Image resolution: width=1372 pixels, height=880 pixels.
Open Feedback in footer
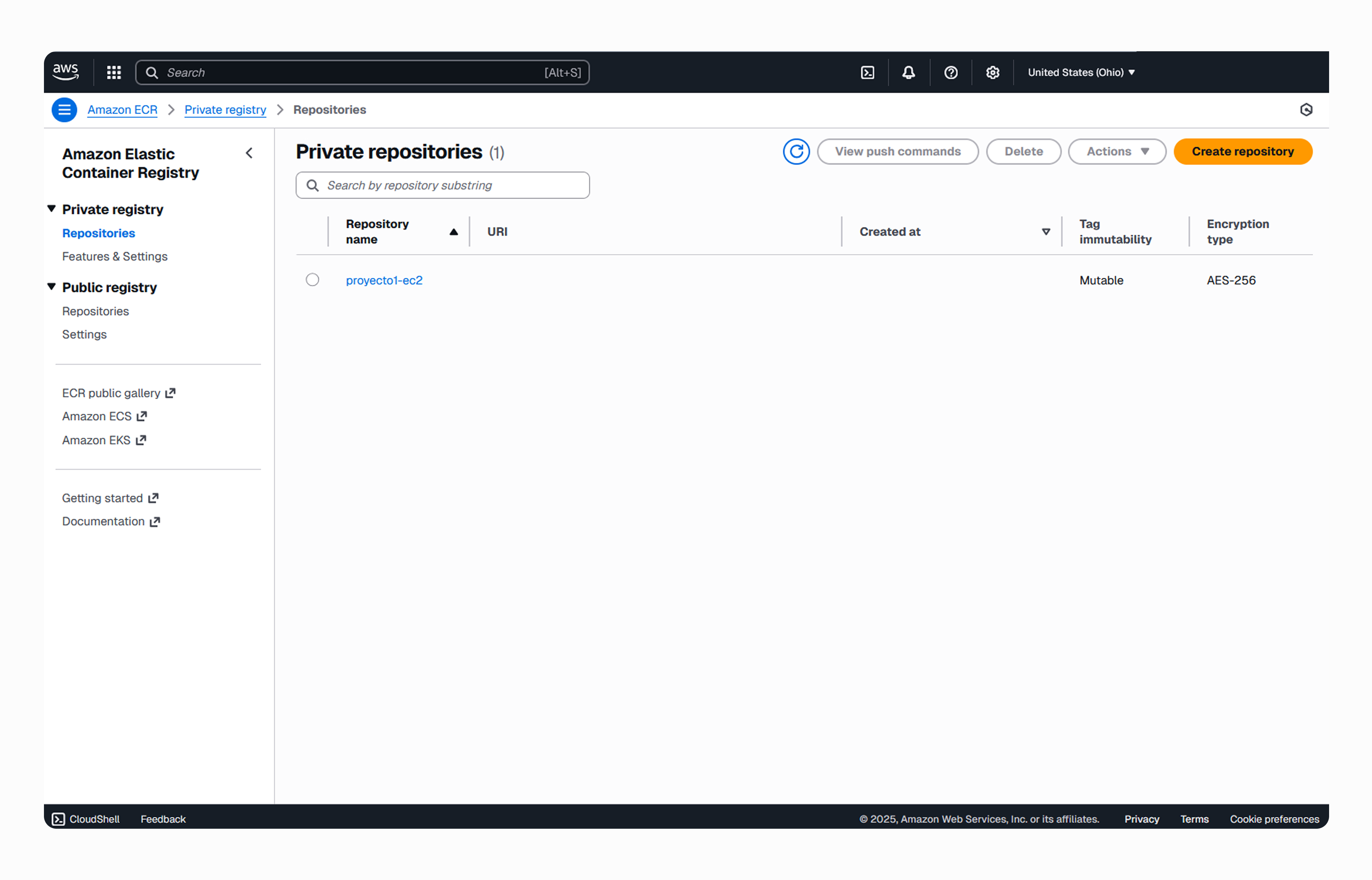pyautogui.click(x=163, y=819)
